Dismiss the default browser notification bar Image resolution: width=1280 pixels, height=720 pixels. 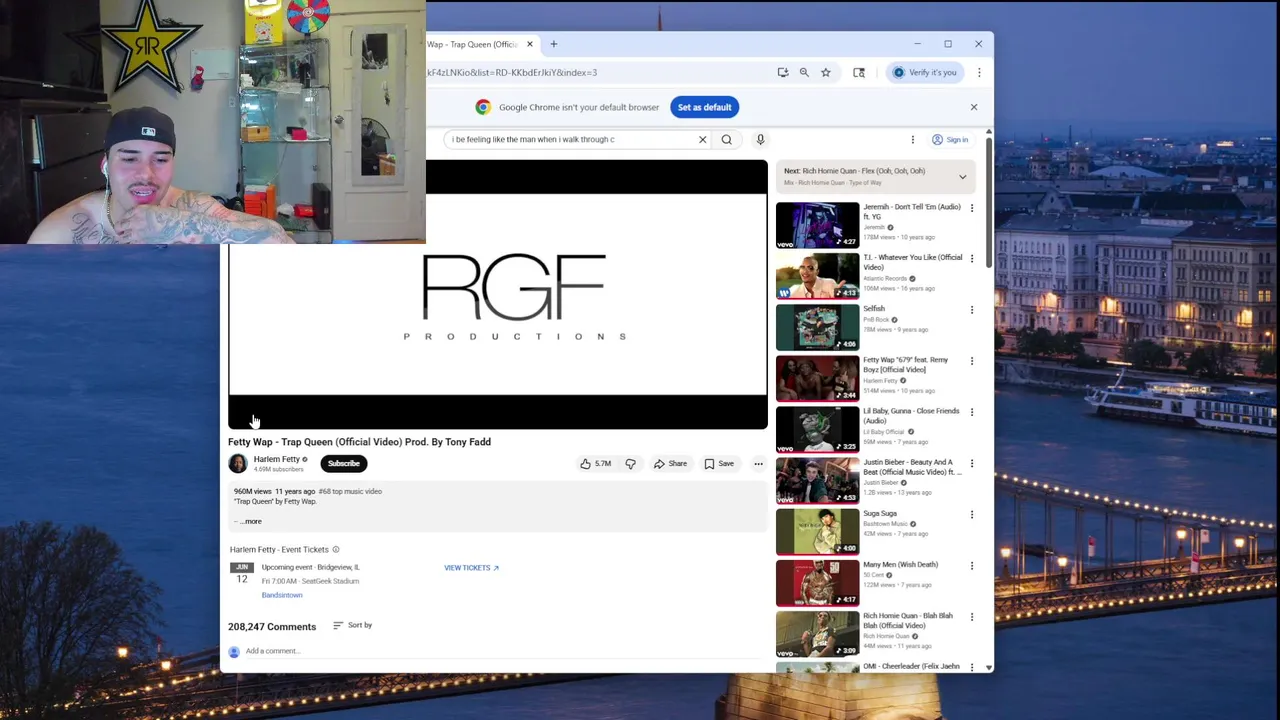[x=974, y=107]
